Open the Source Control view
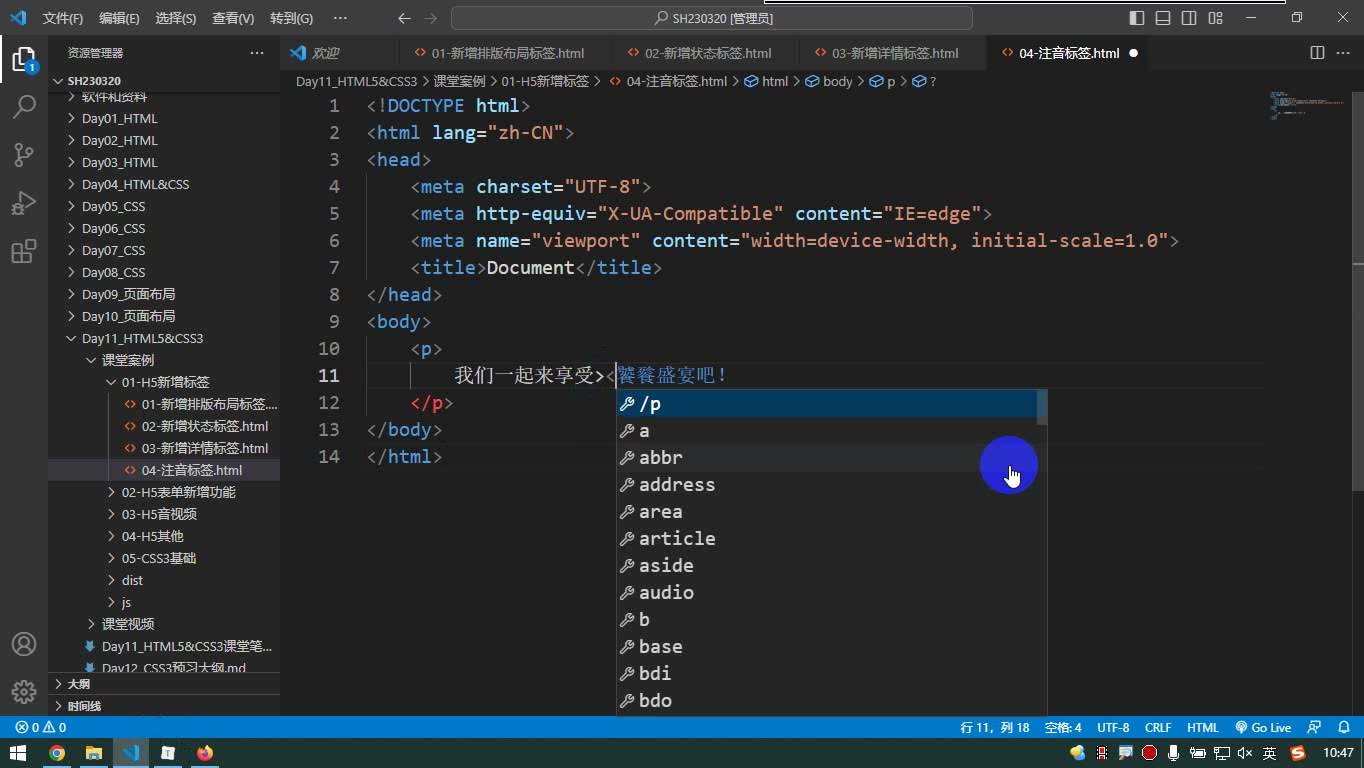 [24, 154]
